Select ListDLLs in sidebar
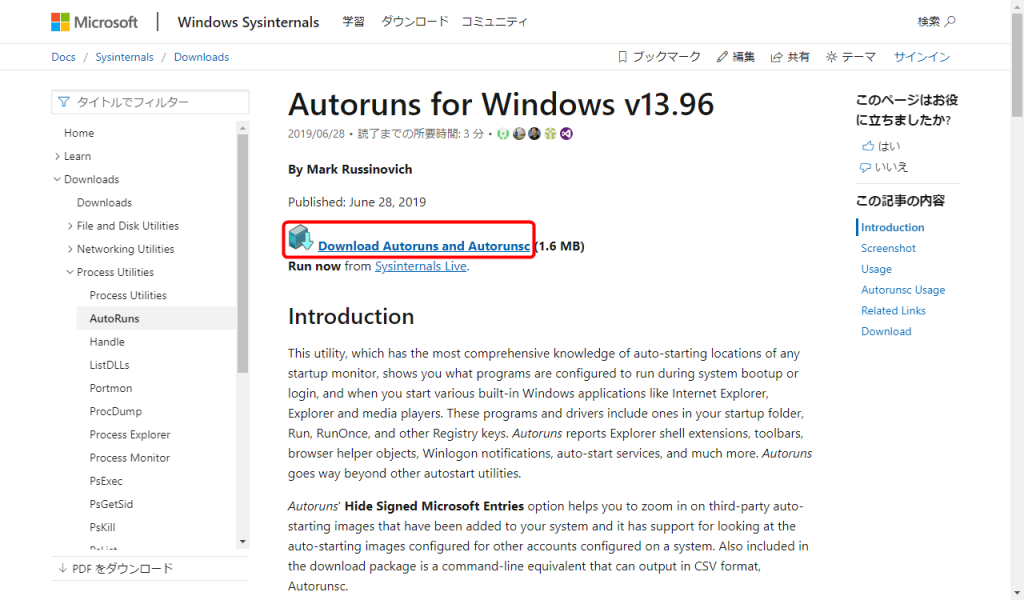The width and height of the screenshot is (1024, 600). [109, 365]
